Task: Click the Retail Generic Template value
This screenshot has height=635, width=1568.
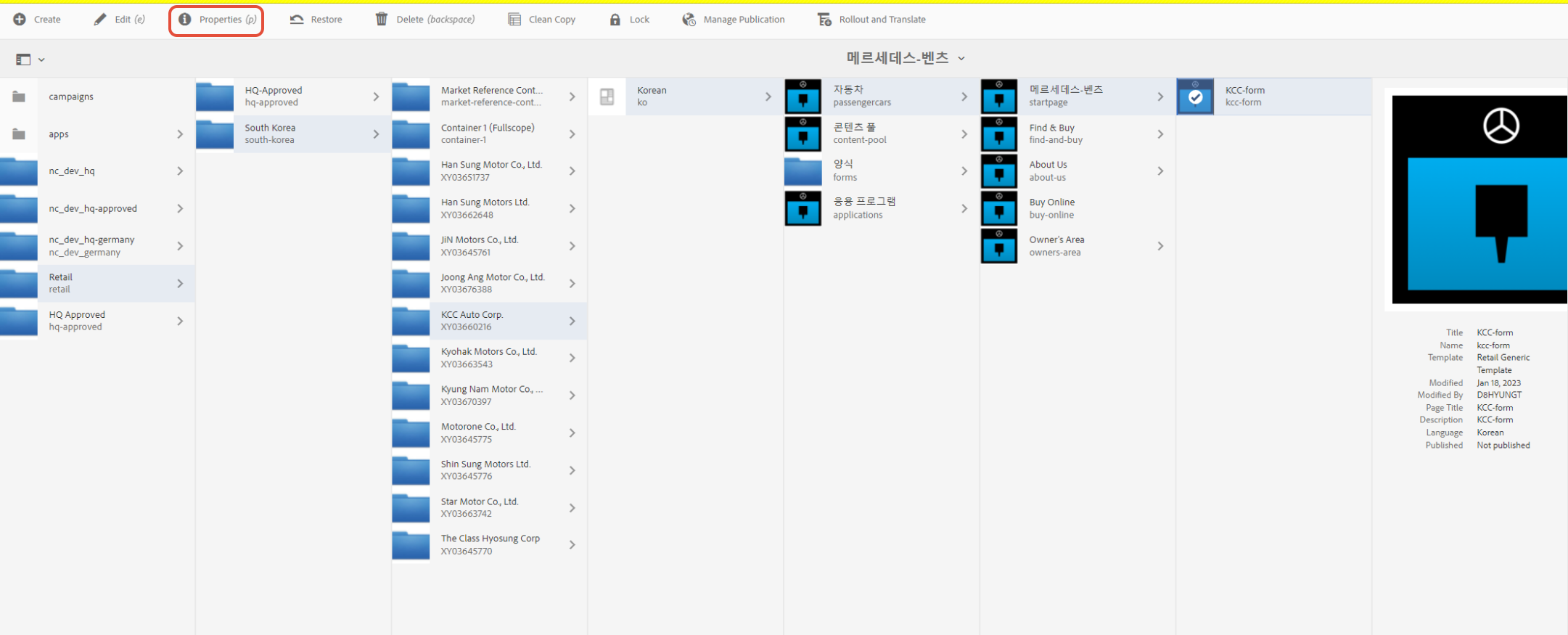Action: coord(1503,364)
